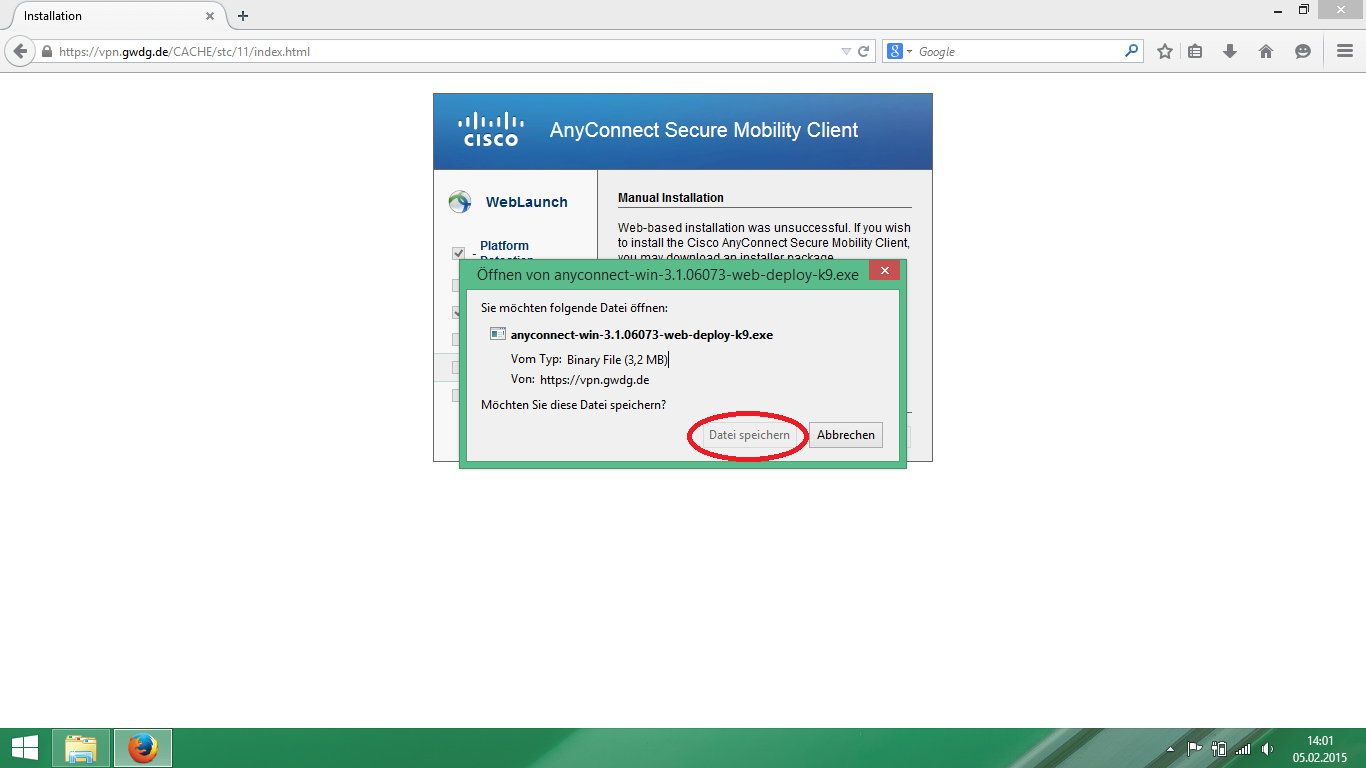Image resolution: width=1366 pixels, height=768 pixels.
Task: Show bookmarks list icon
Action: click(1195, 51)
